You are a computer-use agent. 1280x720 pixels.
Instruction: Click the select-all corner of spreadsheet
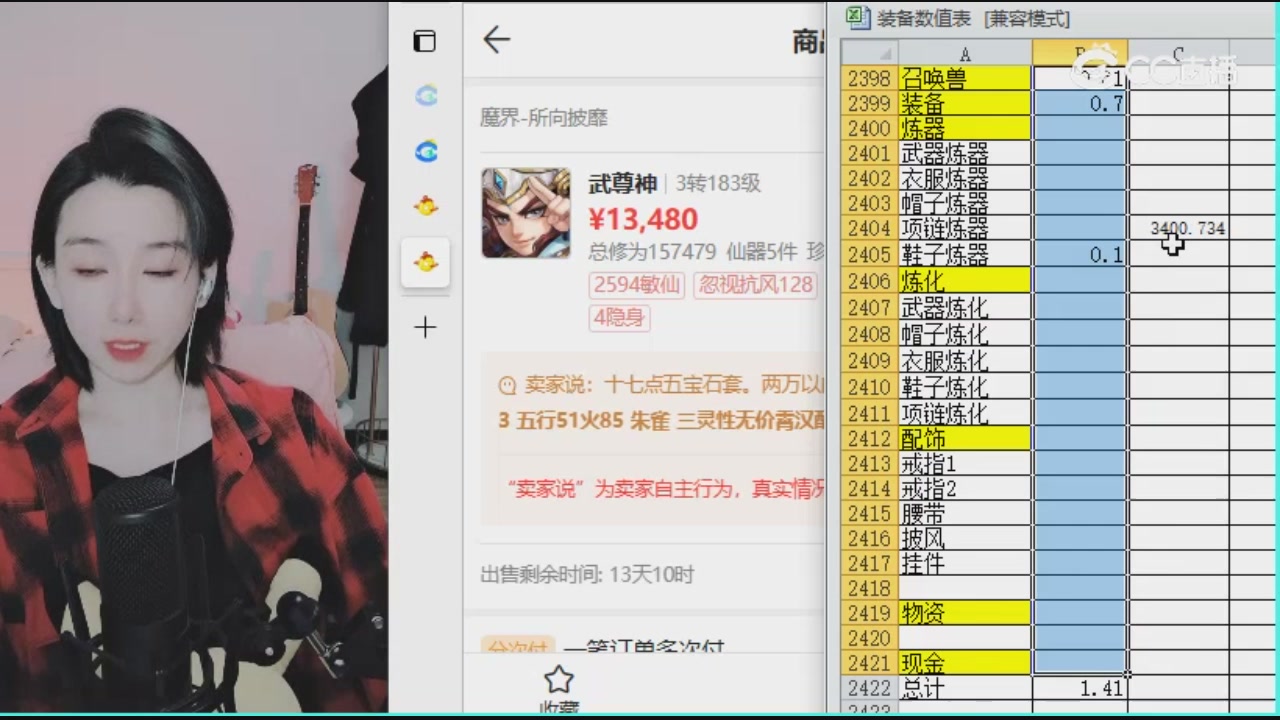pos(870,54)
